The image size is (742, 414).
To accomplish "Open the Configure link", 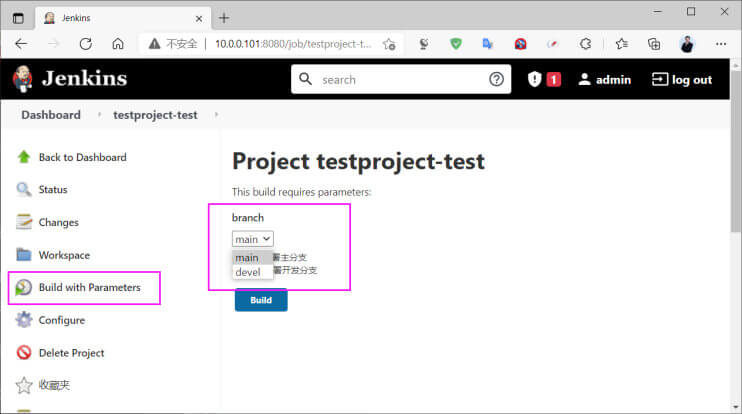I will (62, 320).
